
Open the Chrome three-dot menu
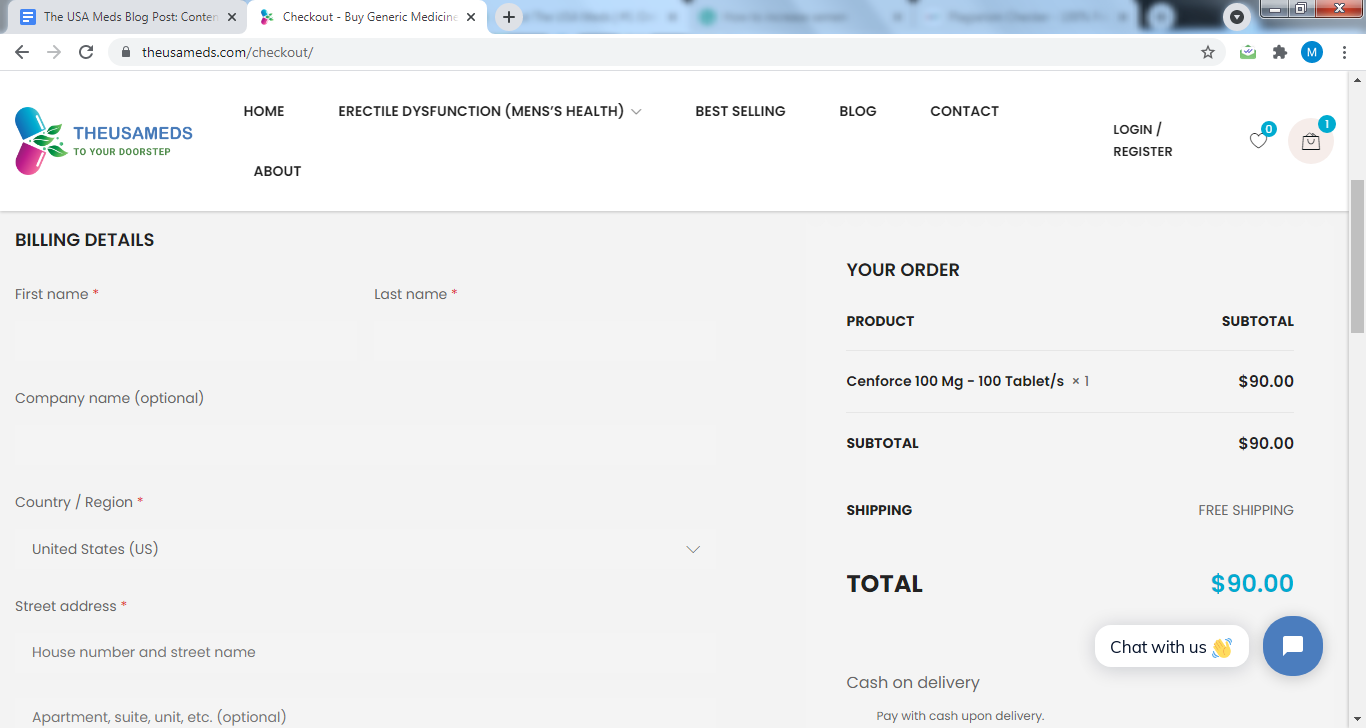click(1344, 52)
